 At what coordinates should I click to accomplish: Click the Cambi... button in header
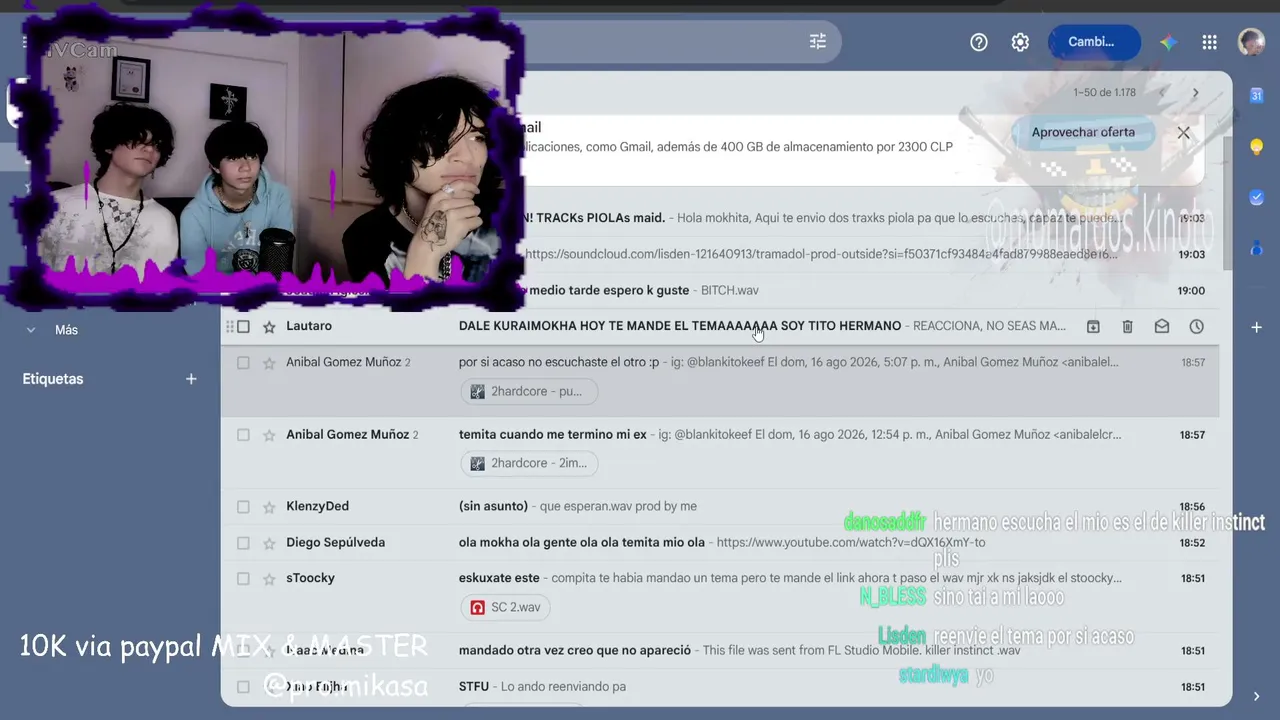coord(1094,42)
